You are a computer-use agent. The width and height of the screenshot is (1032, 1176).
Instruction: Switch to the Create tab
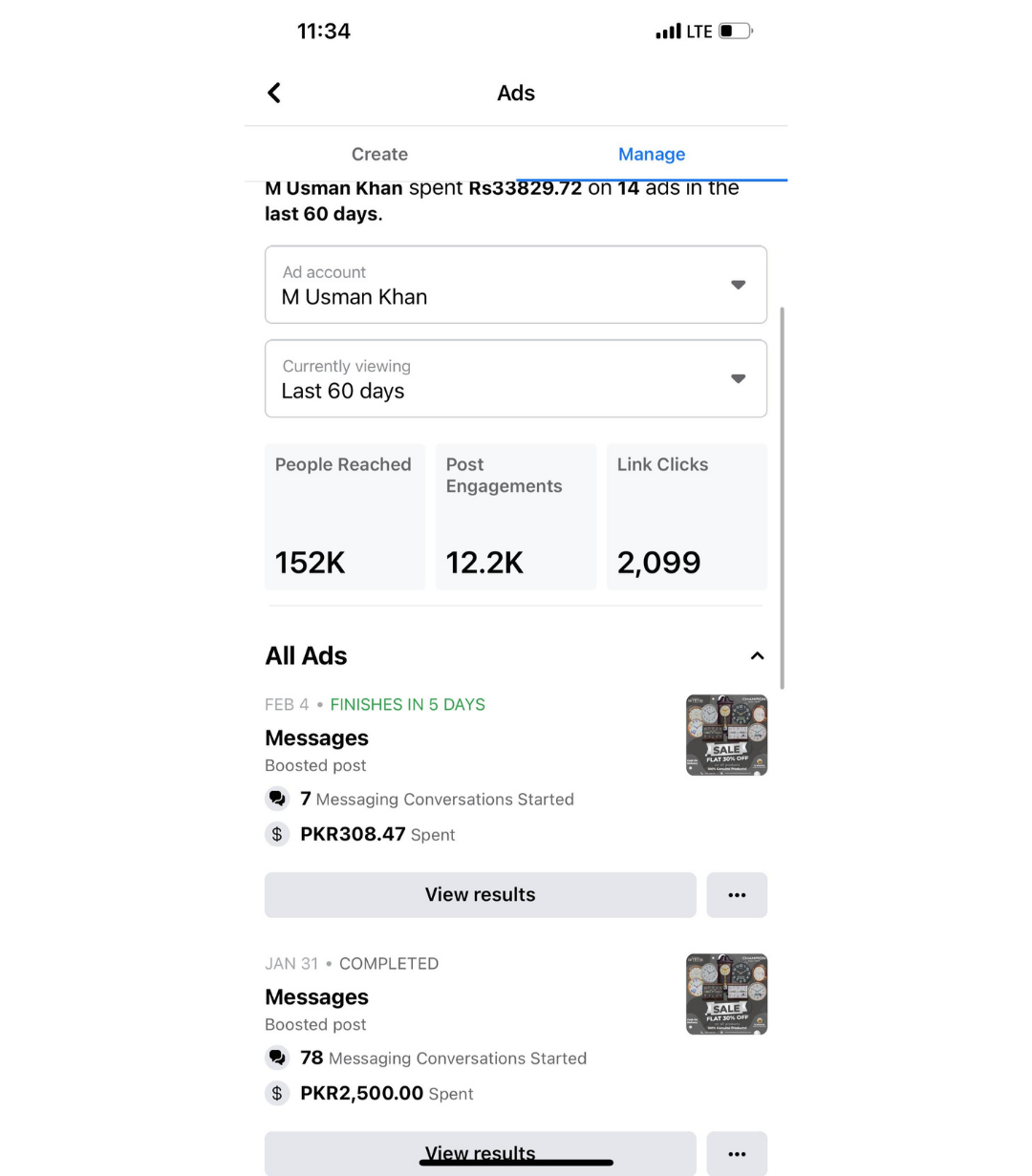coord(379,154)
